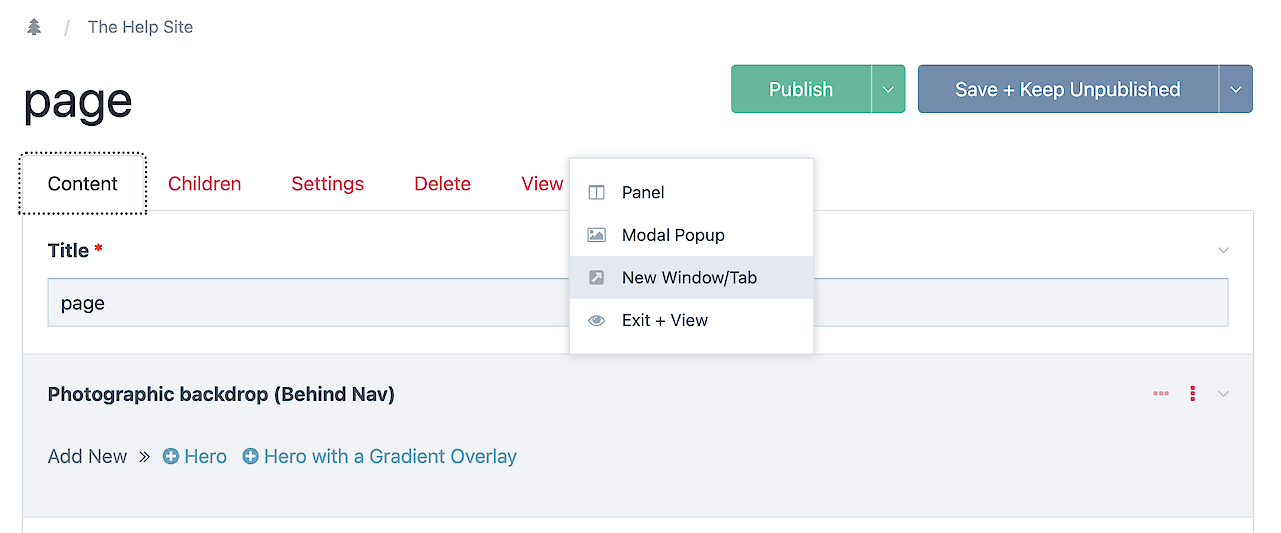The height and width of the screenshot is (533, 1281).
Task: Collapse the Title field chevron
Action: (1223, 250)
